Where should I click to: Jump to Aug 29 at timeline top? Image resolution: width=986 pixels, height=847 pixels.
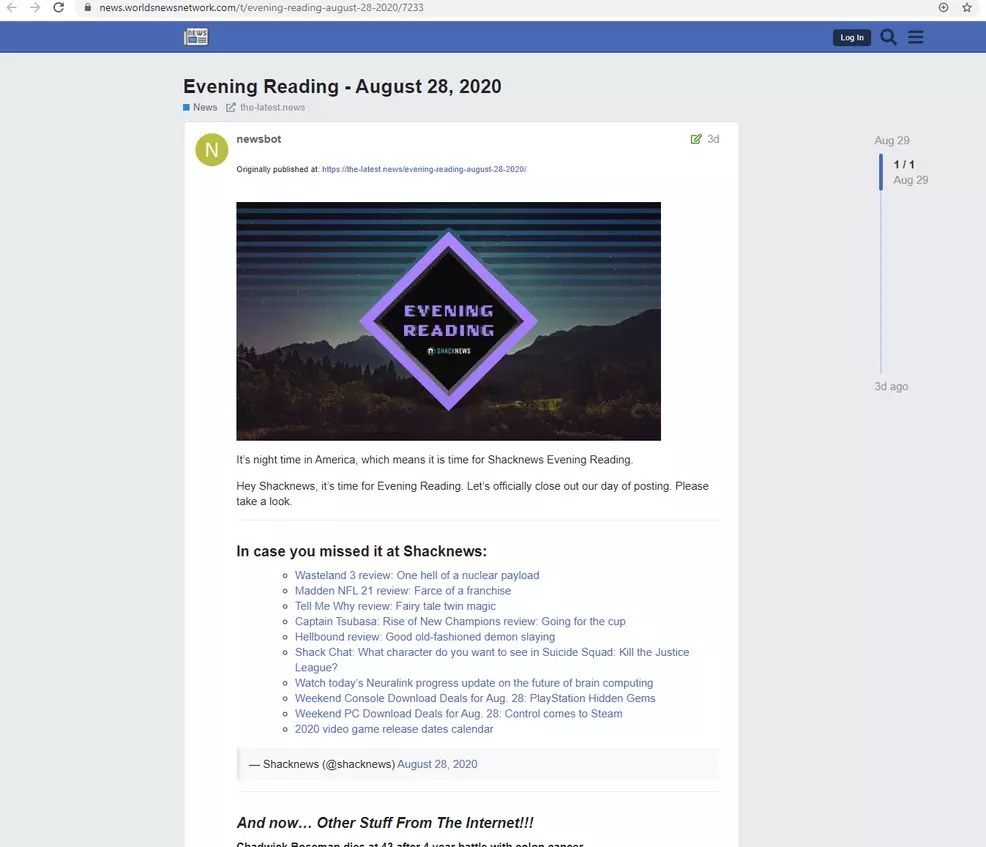tap(891, 141)
